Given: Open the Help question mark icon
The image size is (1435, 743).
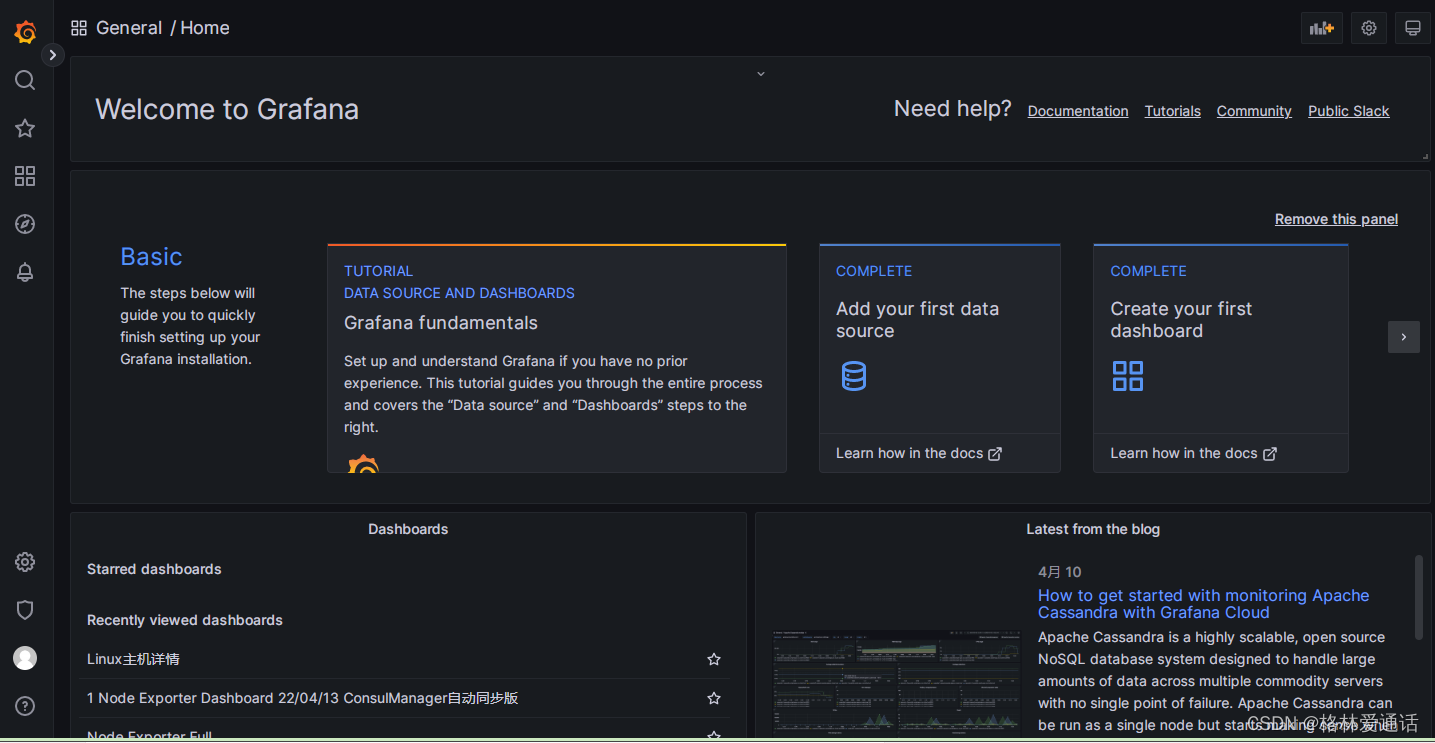Looking at the screenshot, I should pos(25,705).
